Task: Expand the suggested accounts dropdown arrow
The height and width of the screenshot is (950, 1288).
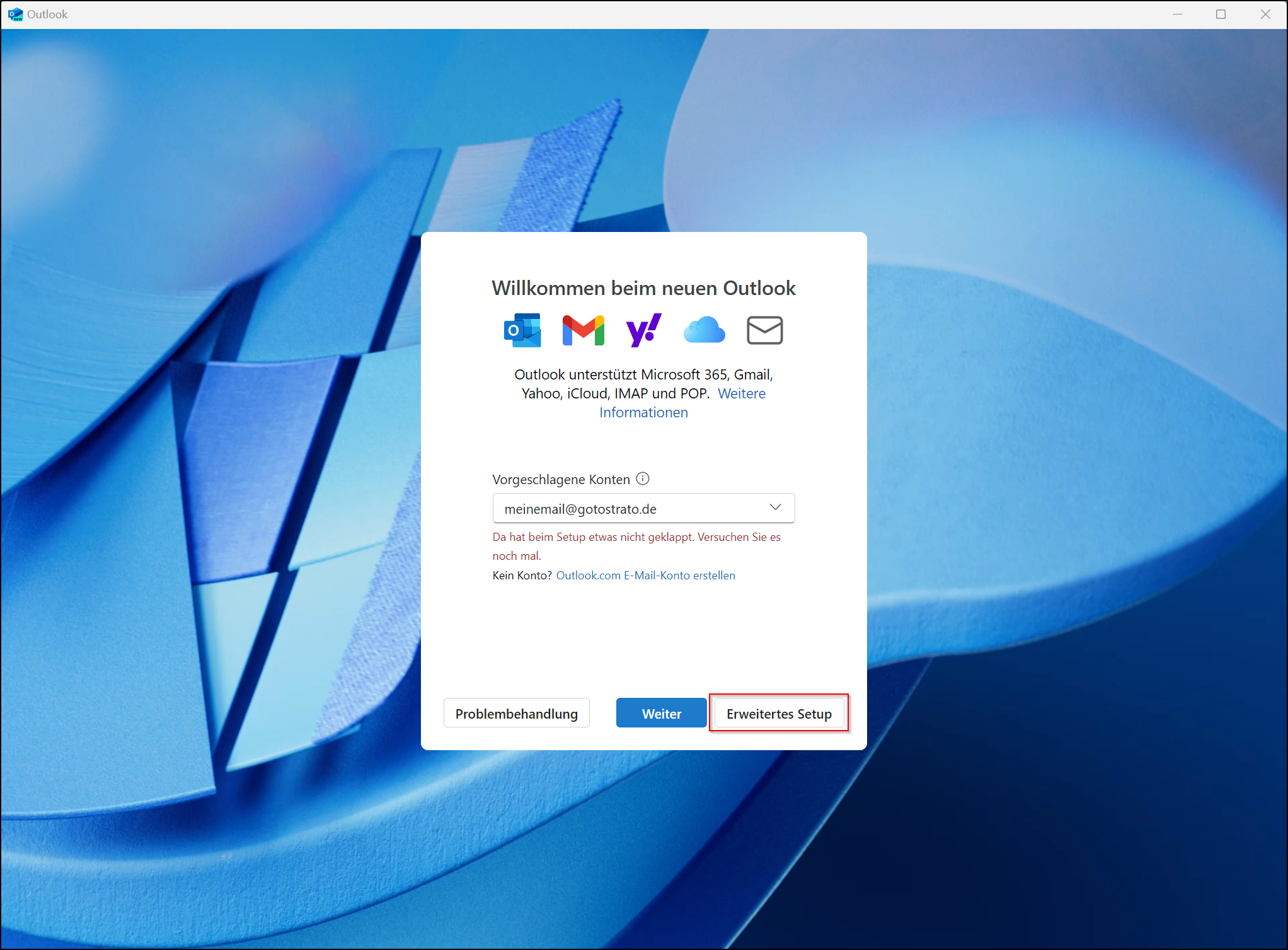Action: pyautogui.click(x=775, y=507)
